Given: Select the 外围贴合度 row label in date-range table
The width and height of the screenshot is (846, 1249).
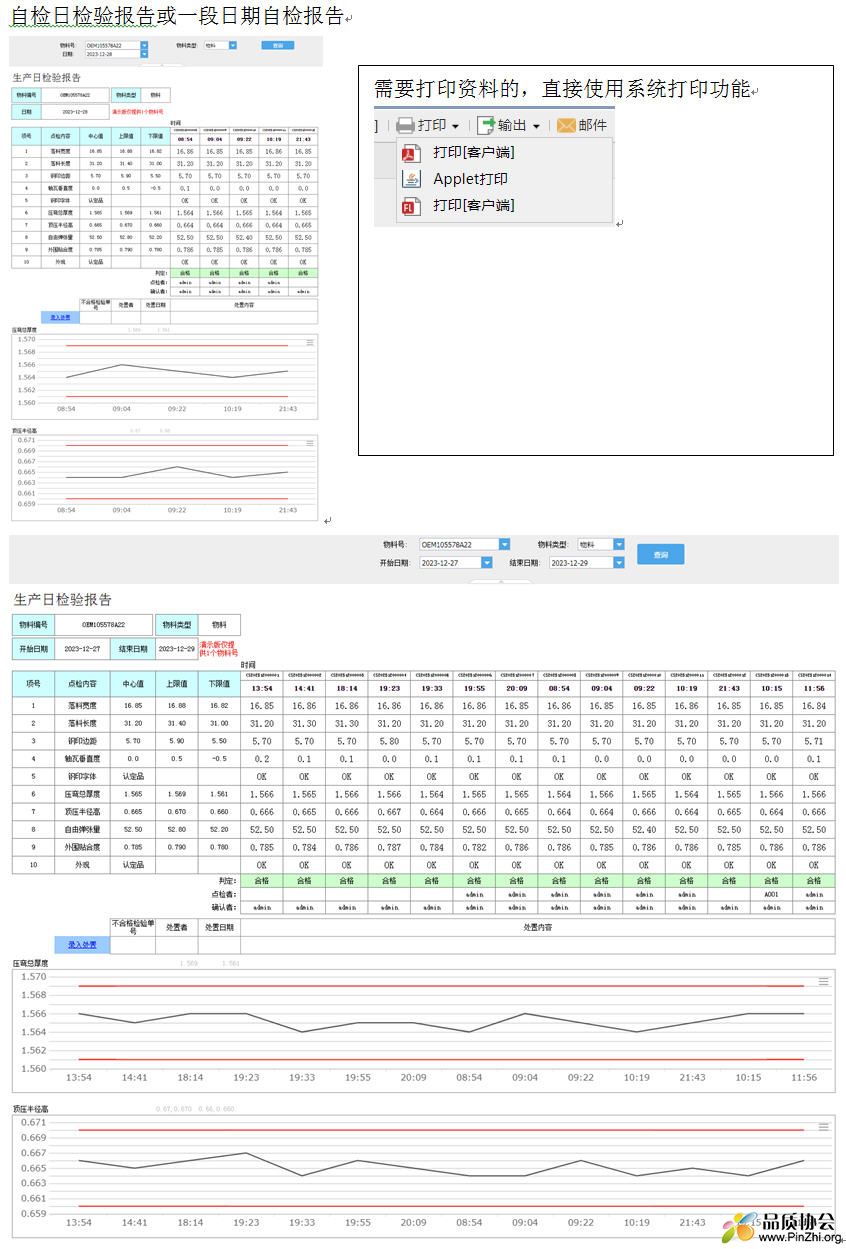Looking at the screenshot, I should (x=81, y=847).
